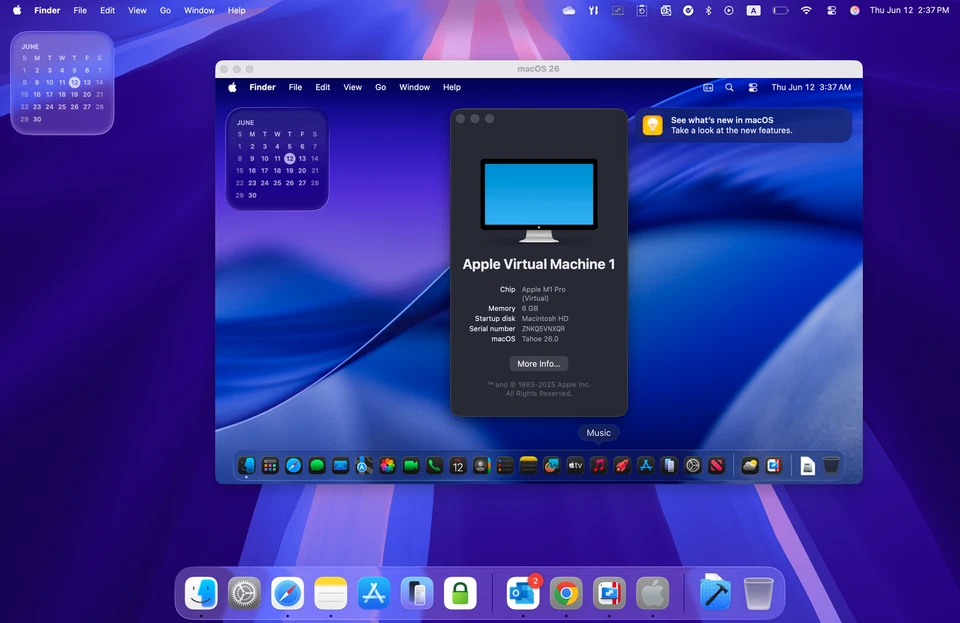
Task: Click the More Info... button
Action: point(539,363)
